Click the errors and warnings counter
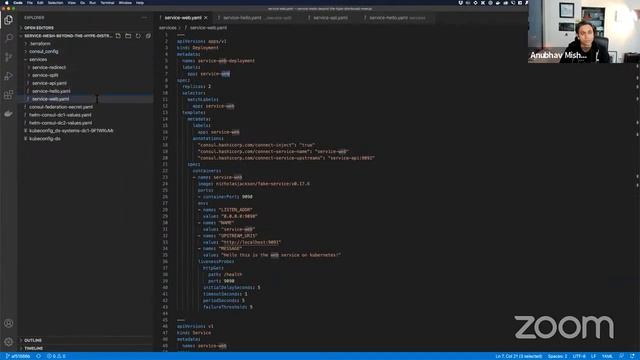The width and height of the screenshot is (640, 360). pyautogui.click(x=56, y=356)
